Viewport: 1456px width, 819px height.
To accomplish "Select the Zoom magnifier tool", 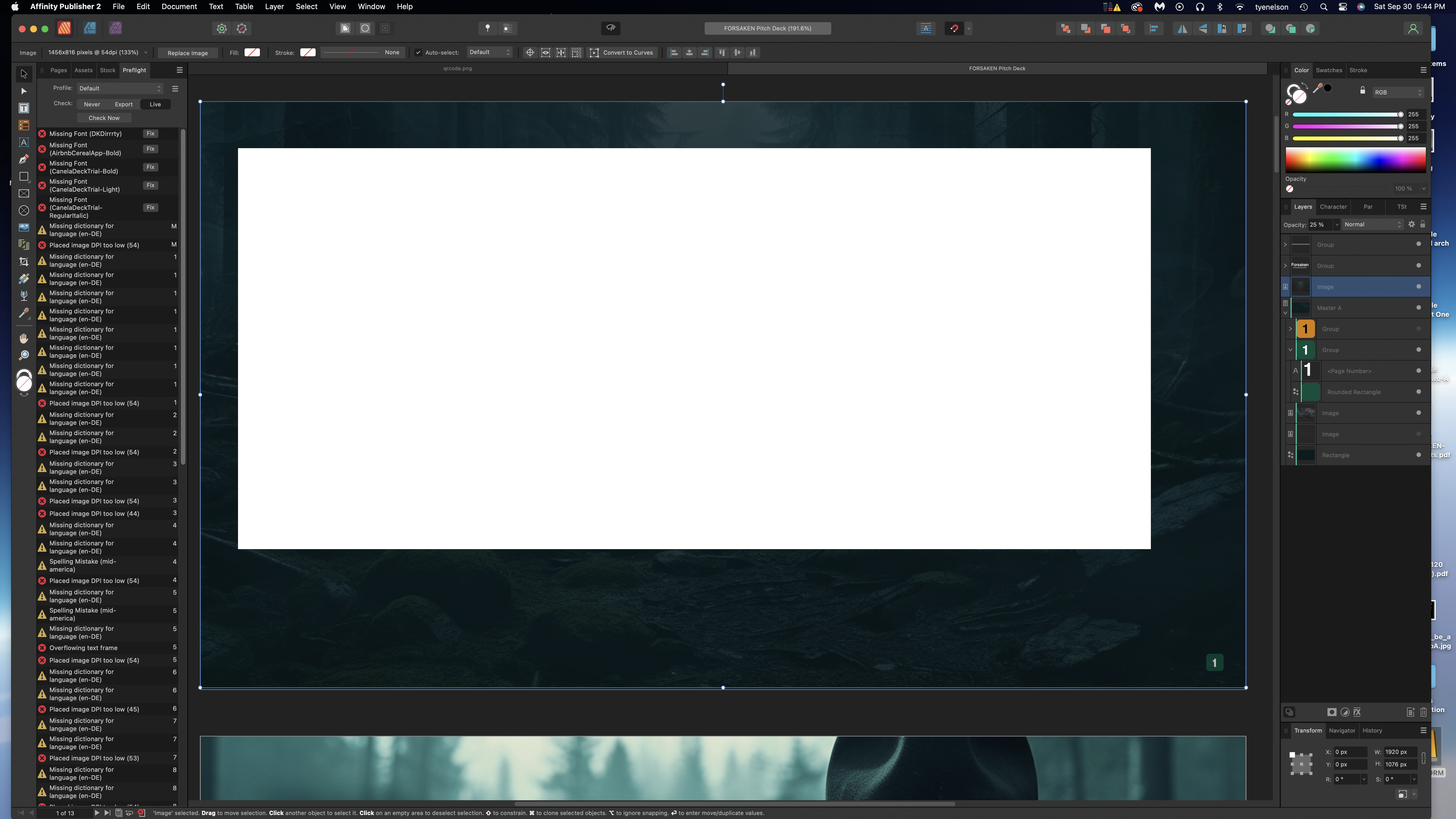I will pyautogui.click(x=24, y=355).
